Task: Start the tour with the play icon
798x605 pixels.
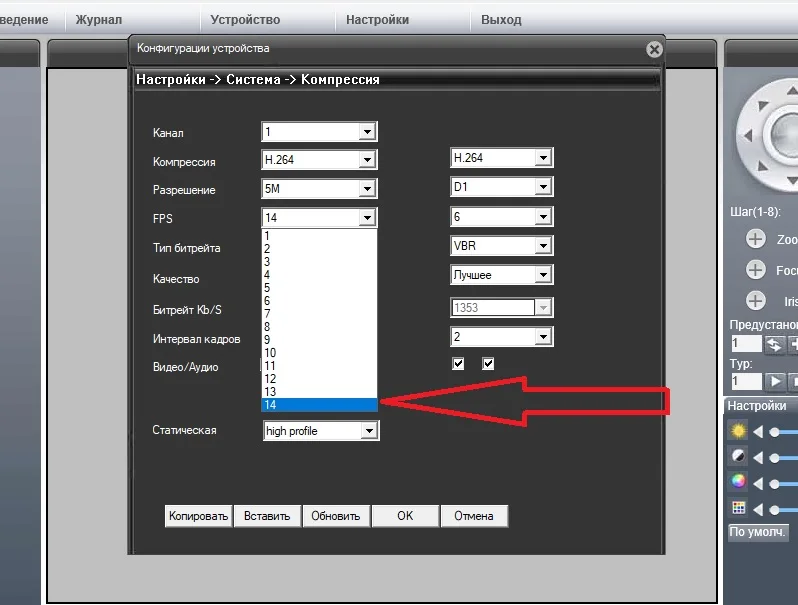Action: click(775, 381)
